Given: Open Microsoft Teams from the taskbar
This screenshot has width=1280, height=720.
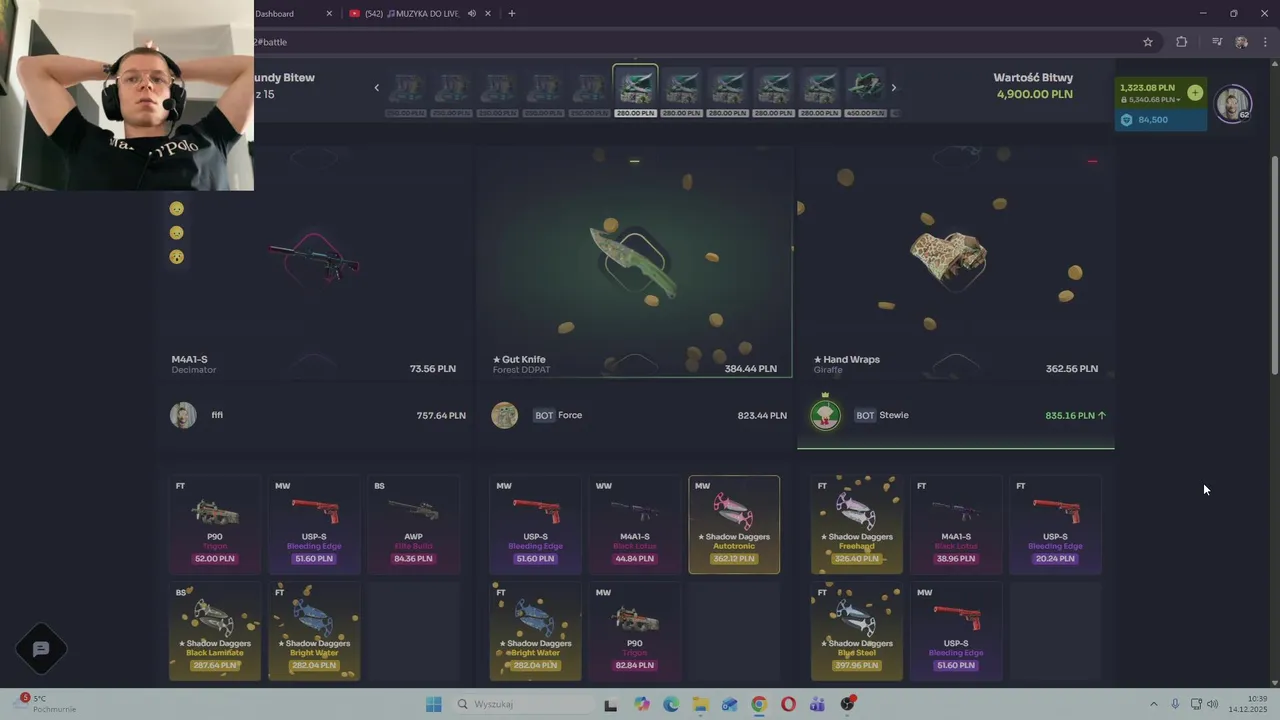Looking at the screenshot, I should point(817,704).
